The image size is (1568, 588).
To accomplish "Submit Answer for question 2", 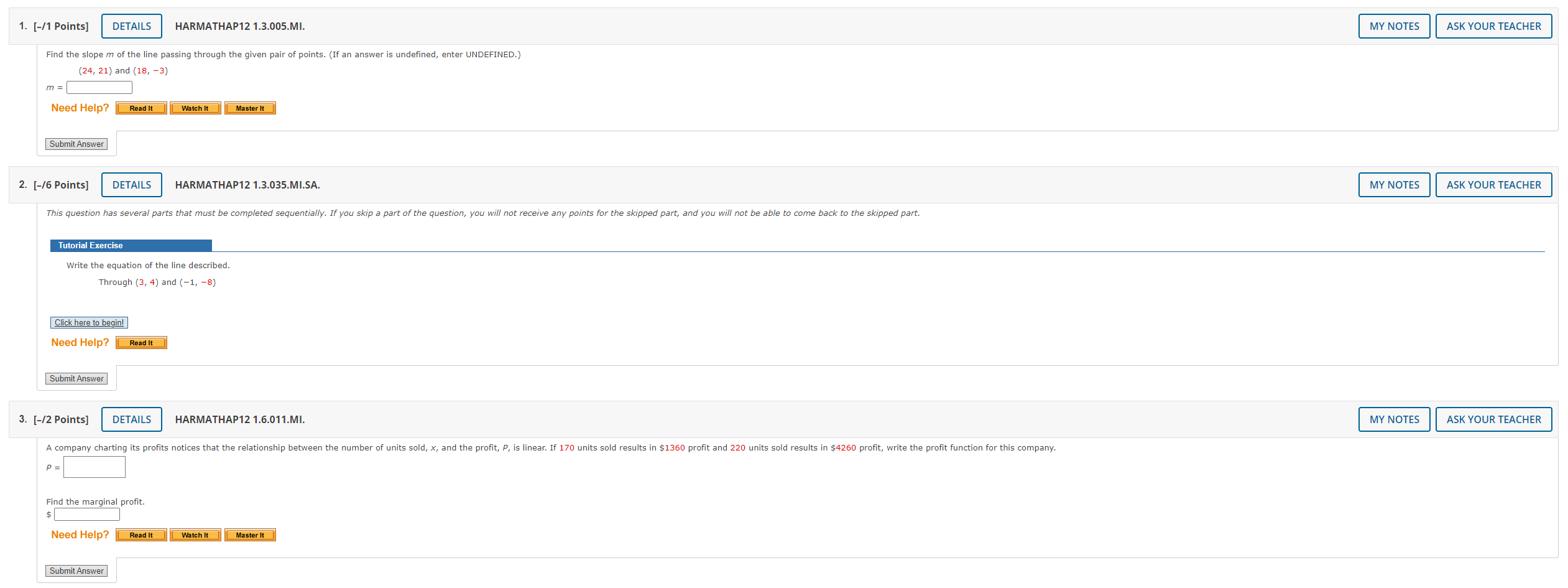I will [x=76, y=379].
